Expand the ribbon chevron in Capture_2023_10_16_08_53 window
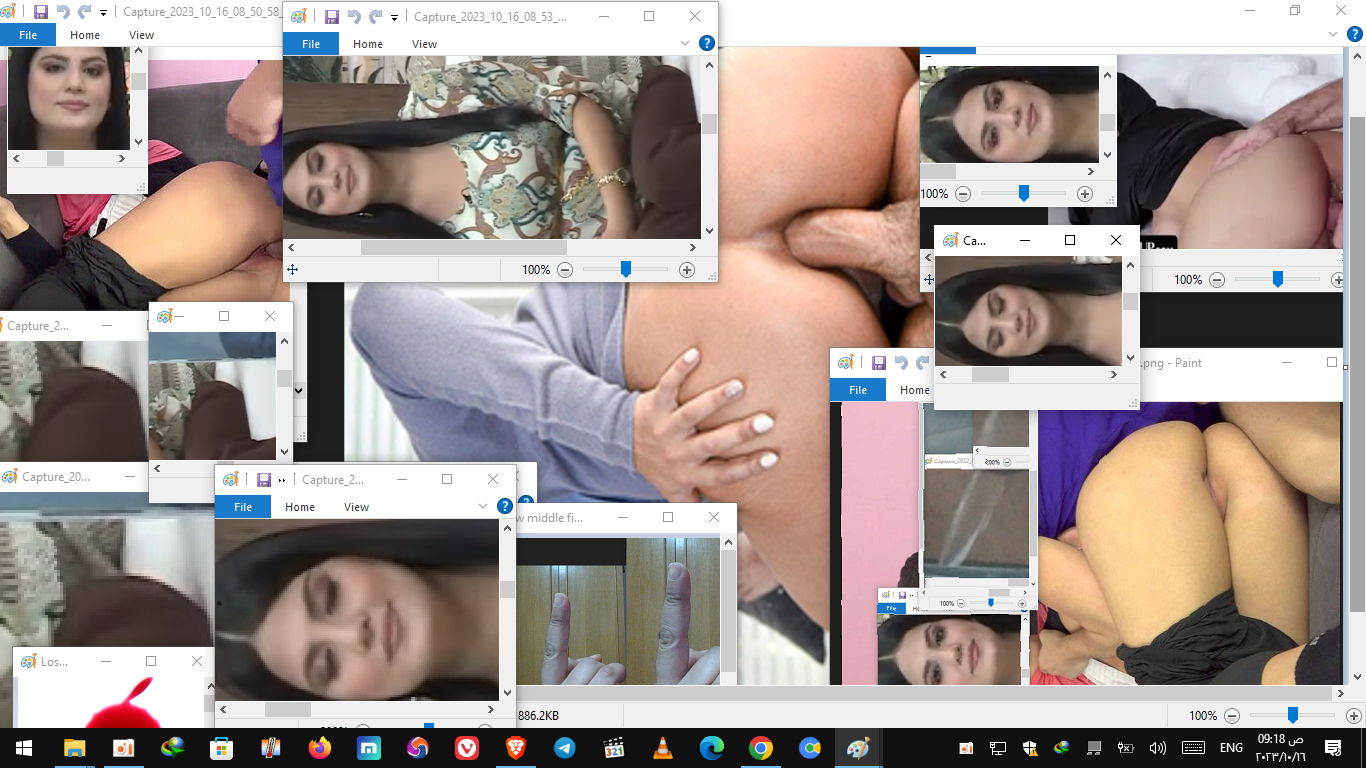The height and width of the screenshot is (768, 1366). pos(685,44)
